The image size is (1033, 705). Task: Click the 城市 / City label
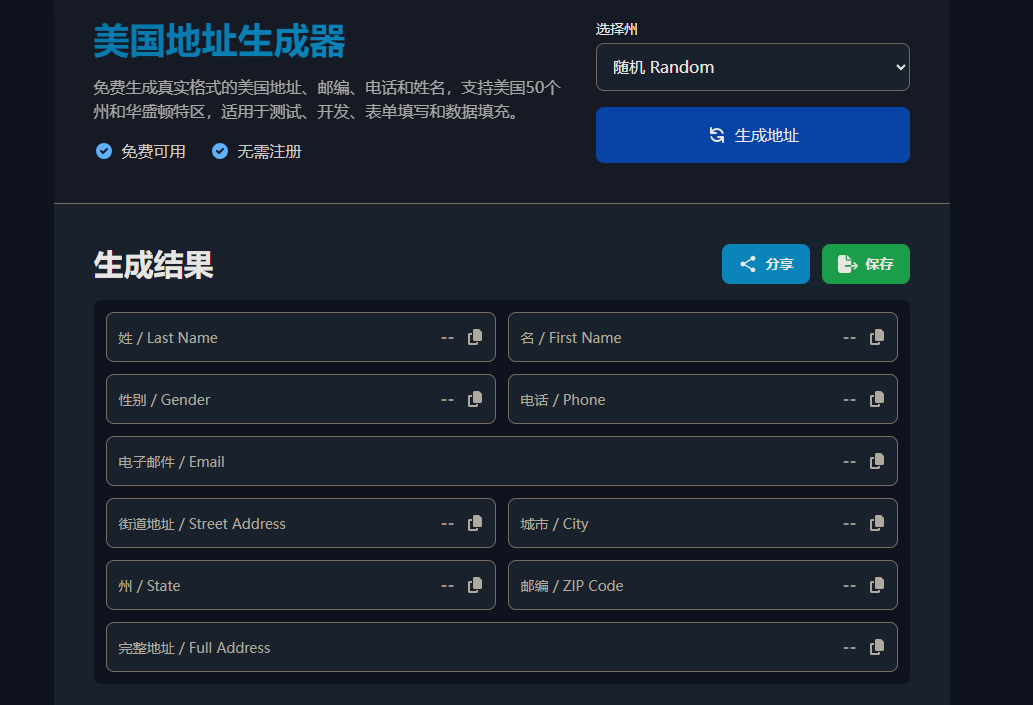tap(554, 524)
